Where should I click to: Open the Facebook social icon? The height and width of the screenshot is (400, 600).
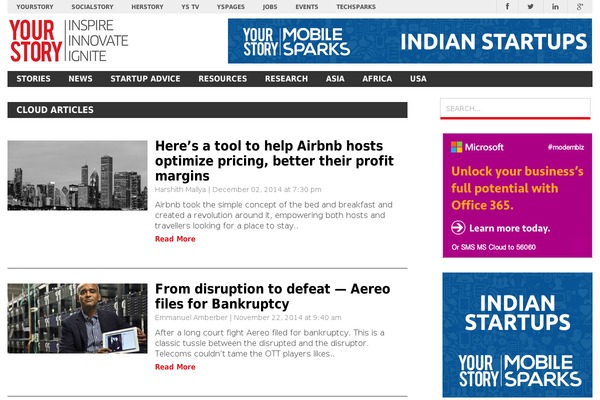point(507,7)
